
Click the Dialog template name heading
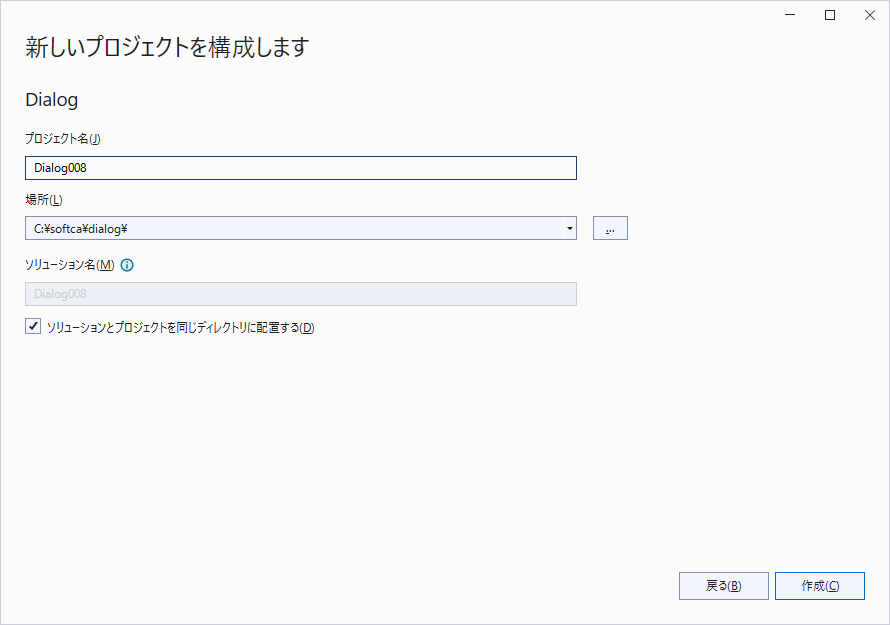click(51, 100)
